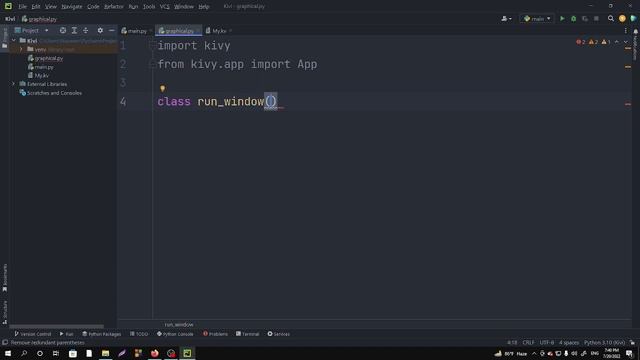This screenshot has width=640, height=360.
Task: Open line separator CRLF selector
Action: click(528, 342)
